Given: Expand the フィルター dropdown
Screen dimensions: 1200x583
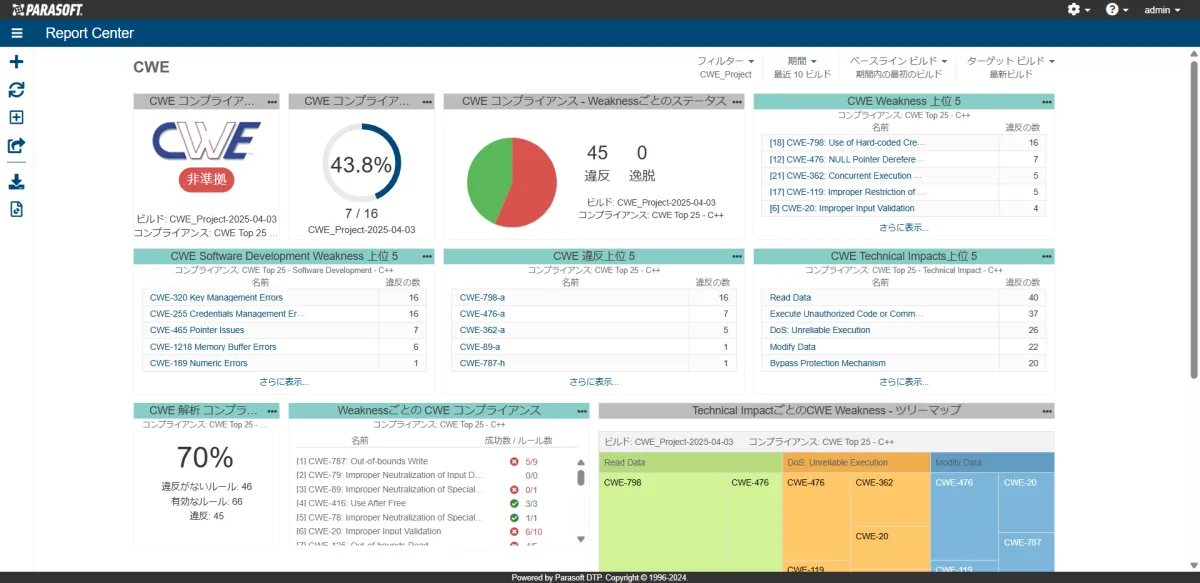Looking at the screenshot, I should [725, 61].
